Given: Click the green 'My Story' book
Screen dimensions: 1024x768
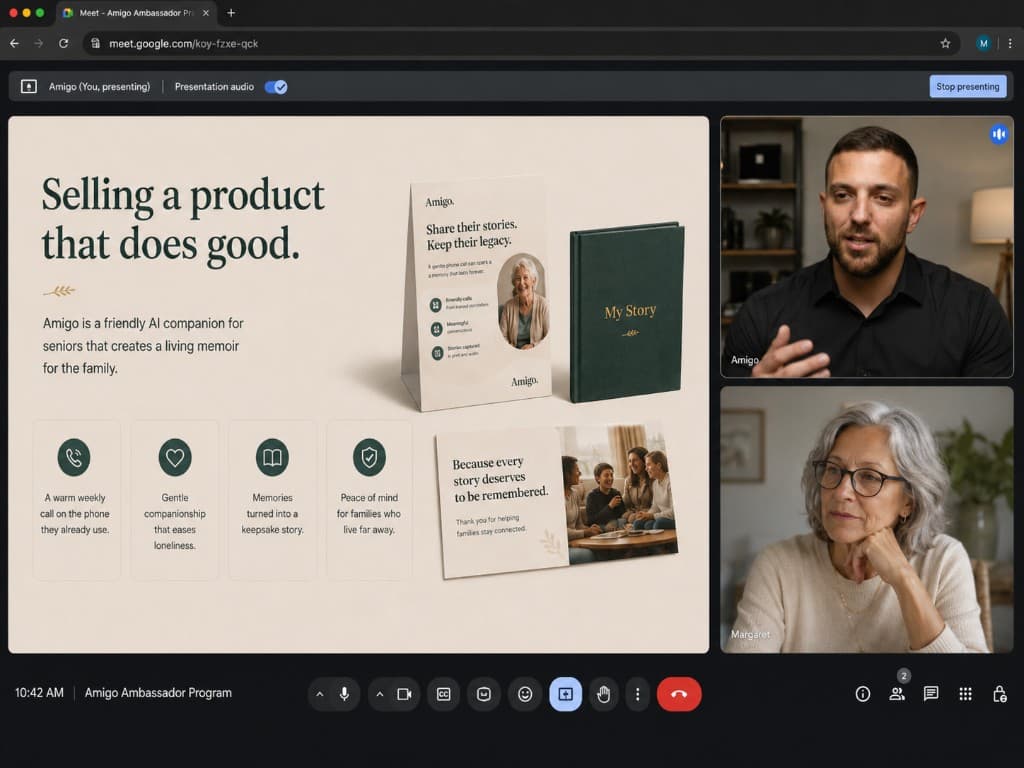Looking at the screenshot, I should [x=627, y=313].
